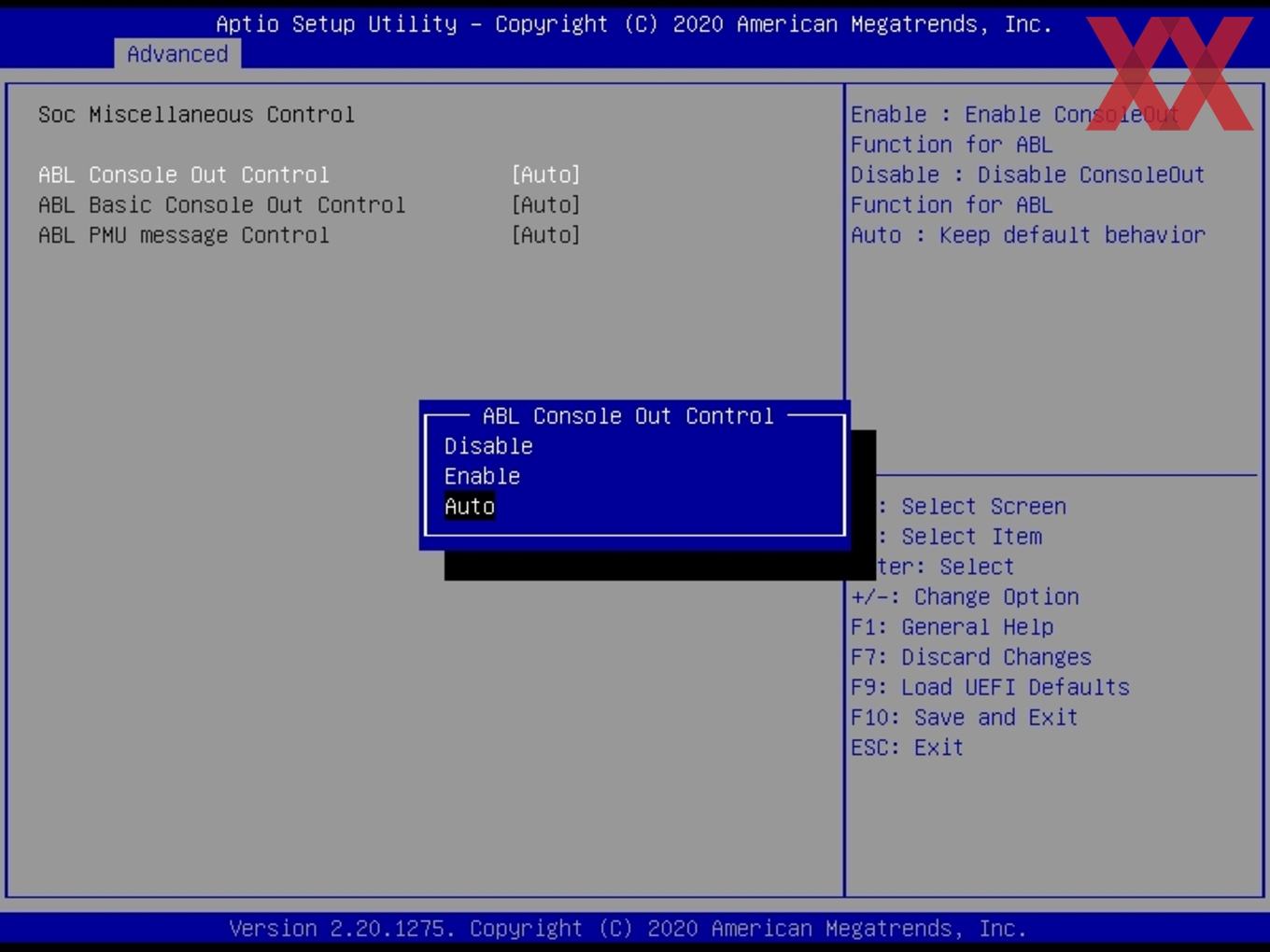The width and height of the screenshot is (1270, 952).
Task: Click 'Disable : Disable ConsoleOut' help line
Action: pyautogui.click(x=1028, y=175)
